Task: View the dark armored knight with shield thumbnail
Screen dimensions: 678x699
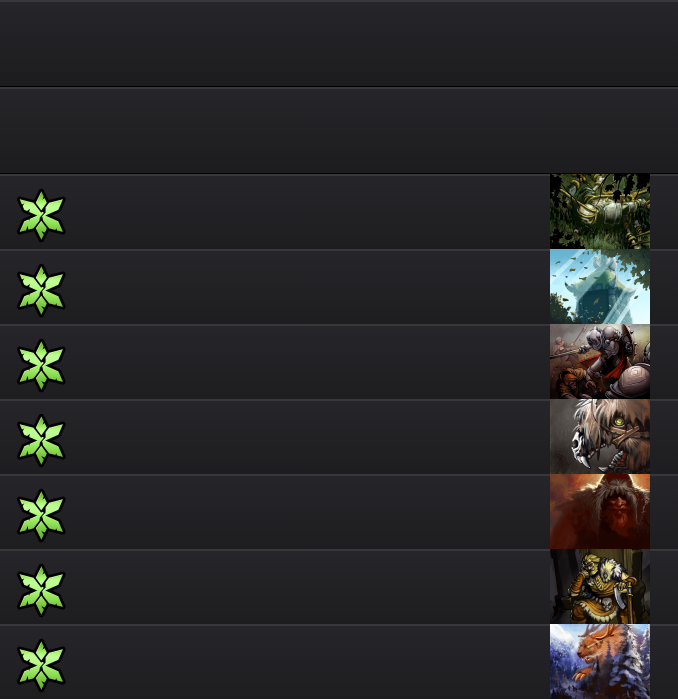Action: point(600,361)
